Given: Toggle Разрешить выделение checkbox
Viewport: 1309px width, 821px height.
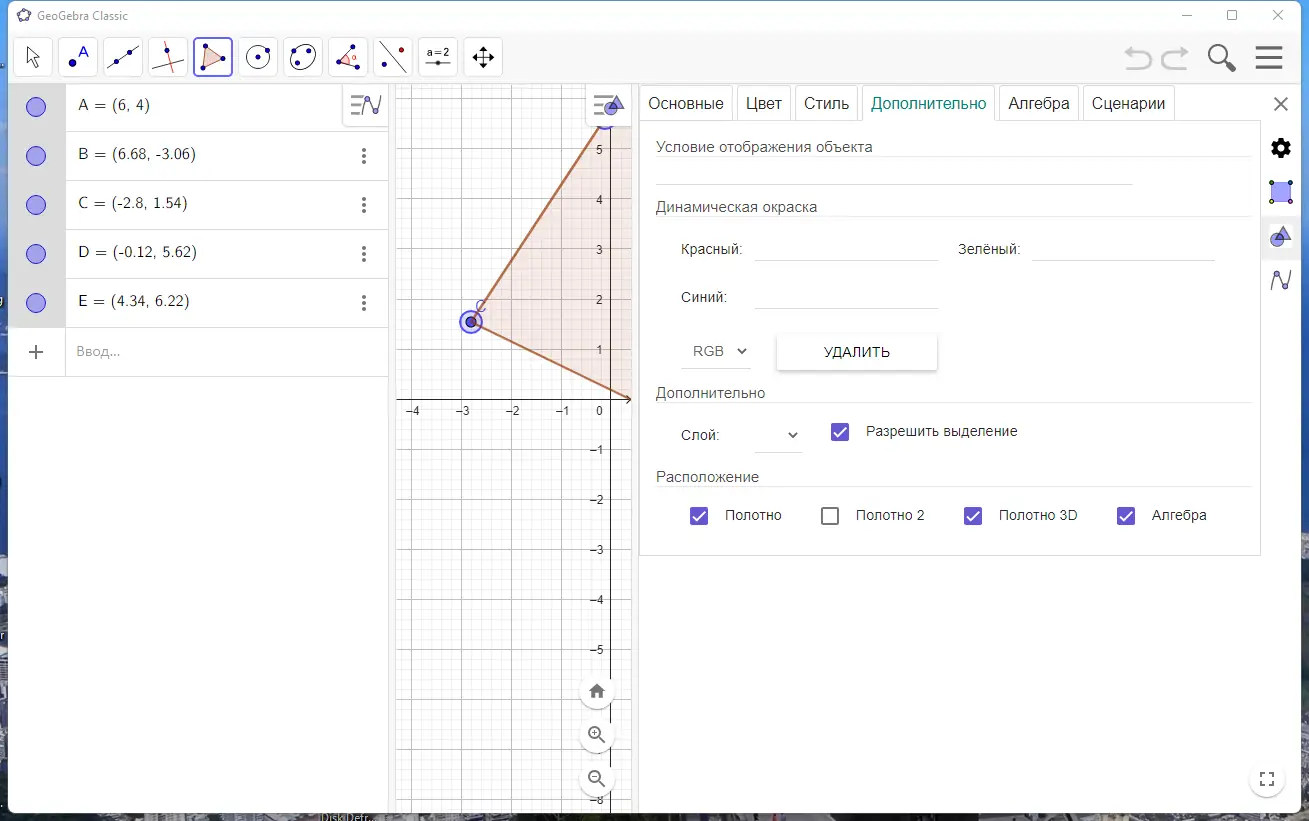Looking at the screenshot, I should [840, 432].
